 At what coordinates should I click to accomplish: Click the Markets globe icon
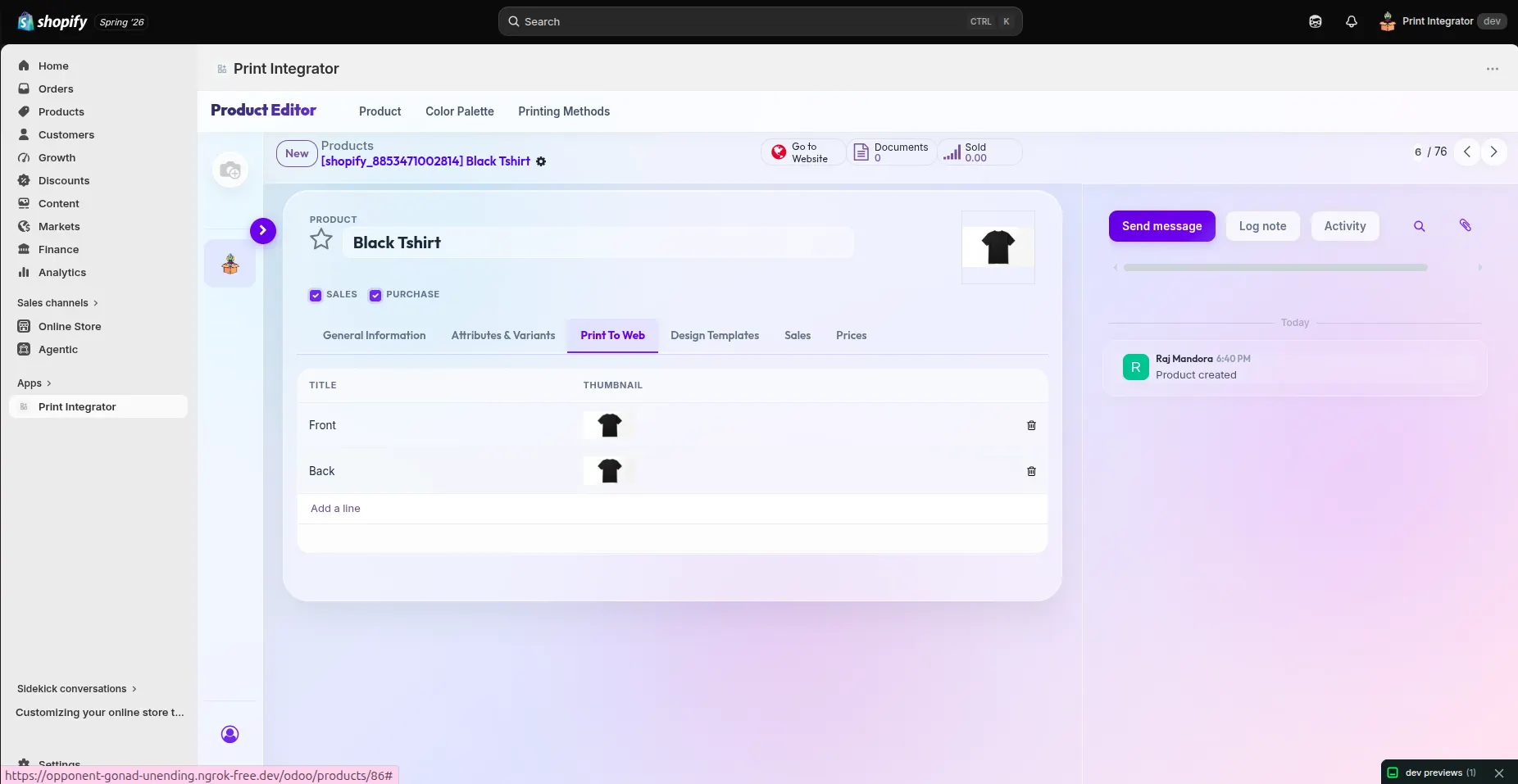tap(24, 226)
